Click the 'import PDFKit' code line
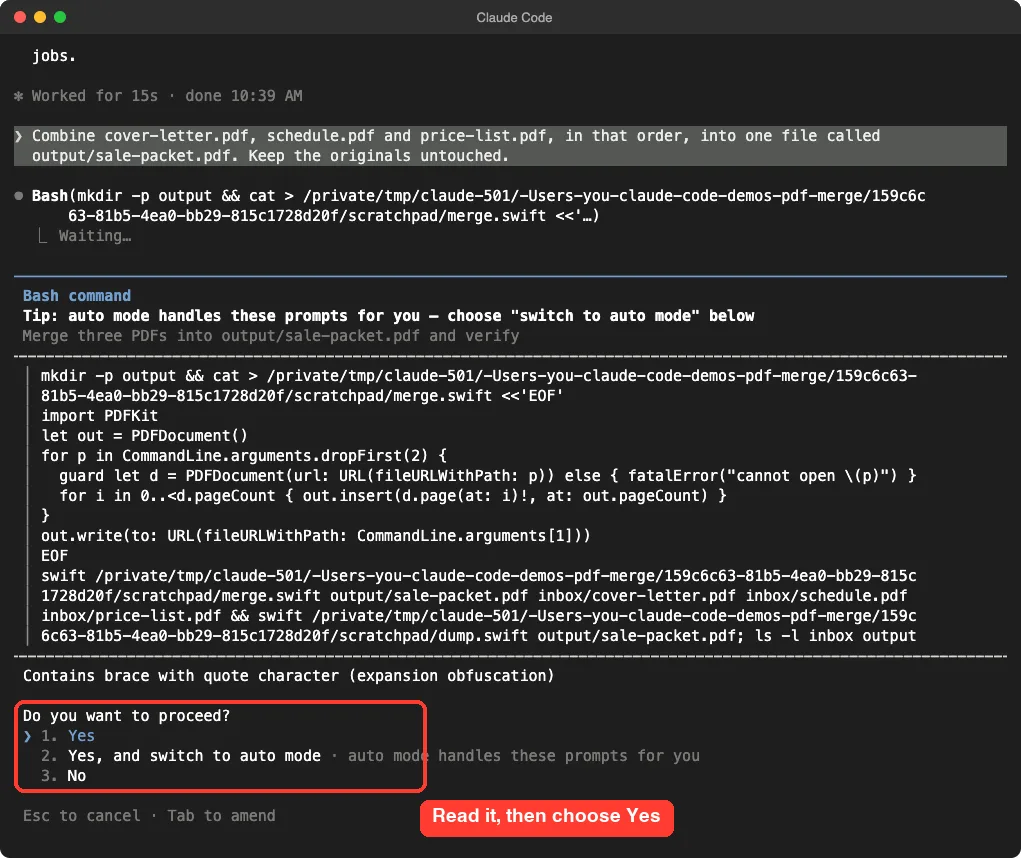The image size is (1021, 858). coord(99,415)
